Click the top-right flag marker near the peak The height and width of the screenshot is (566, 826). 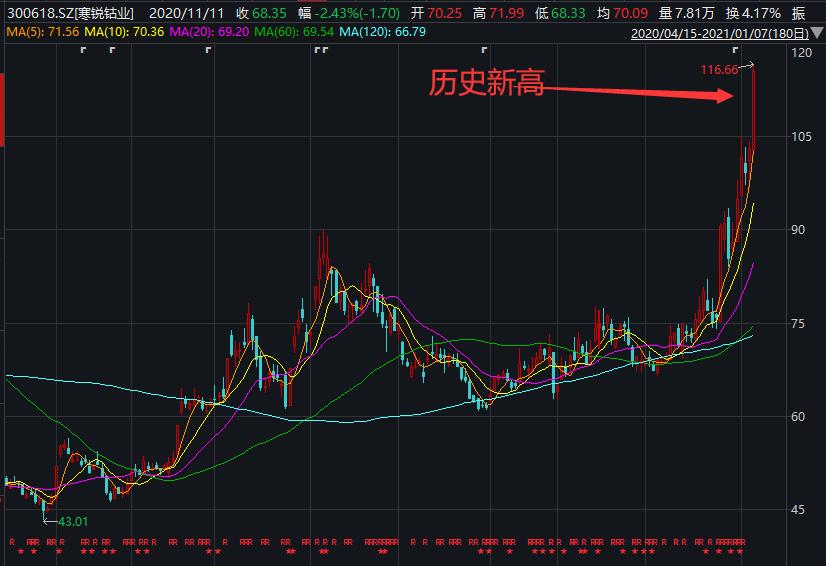735,50
